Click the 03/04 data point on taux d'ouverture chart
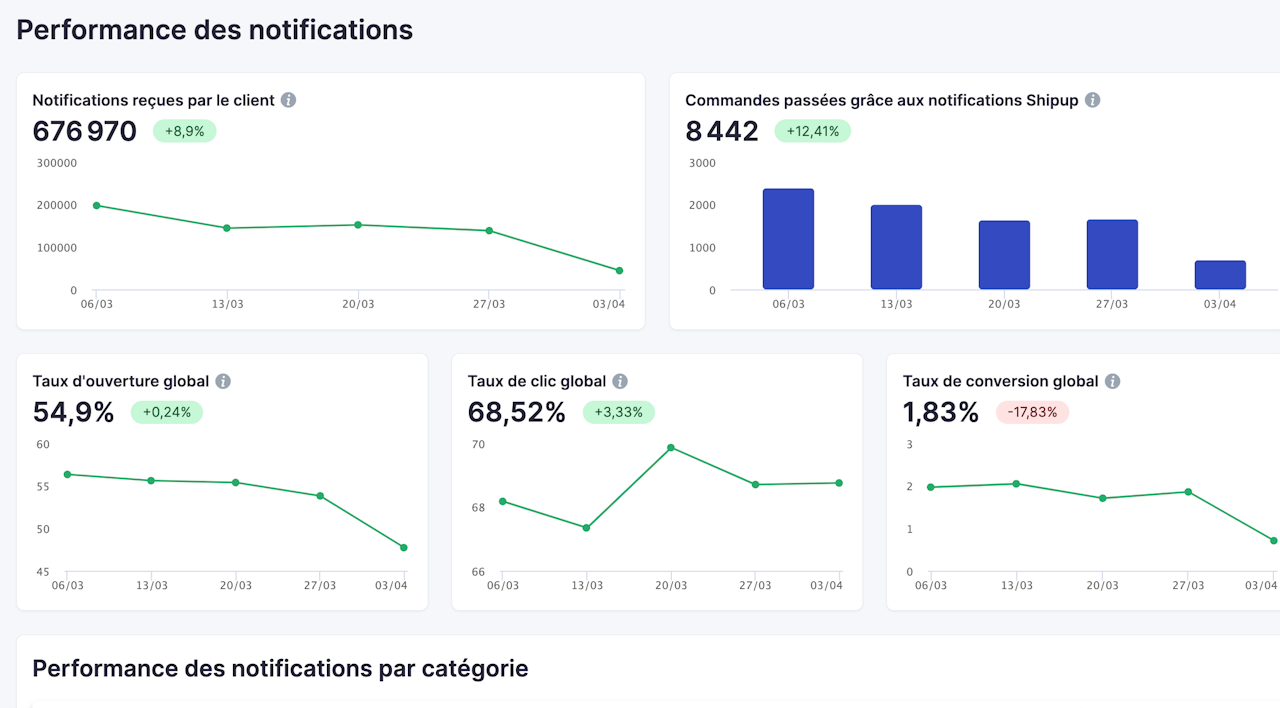 [404, 547]
